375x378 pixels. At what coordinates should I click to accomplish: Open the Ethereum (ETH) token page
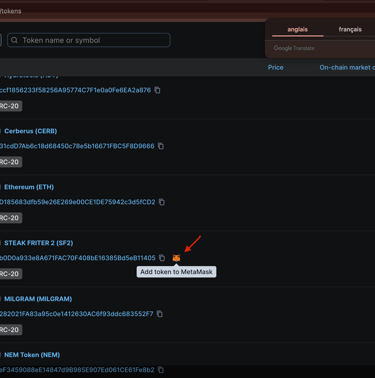click(29, 187)
